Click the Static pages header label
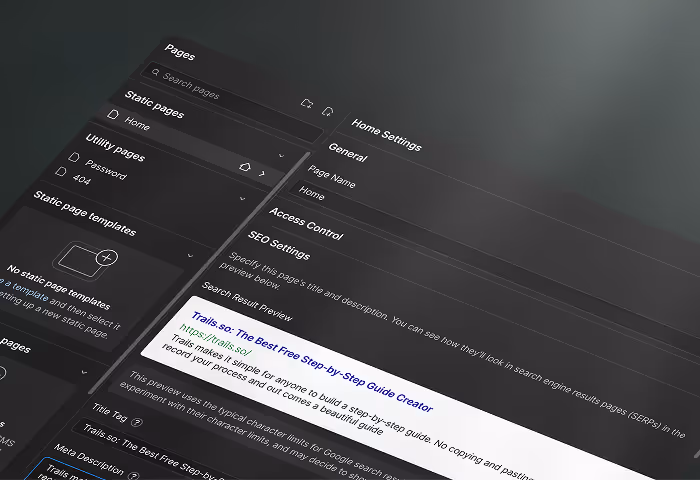This screenshot has height=480, width=700. pos(154,104)
